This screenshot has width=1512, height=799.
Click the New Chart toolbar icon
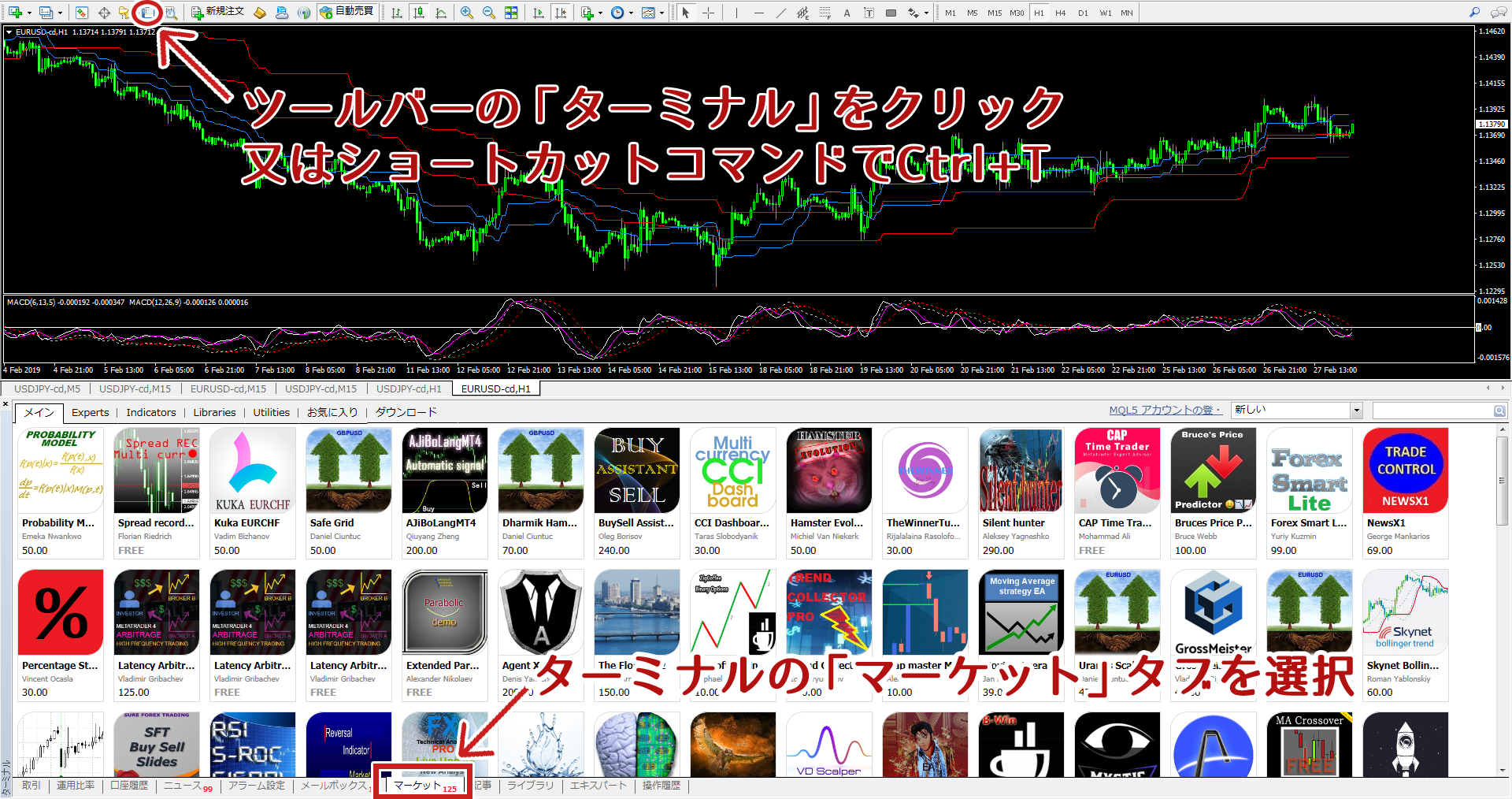point(15,13)
